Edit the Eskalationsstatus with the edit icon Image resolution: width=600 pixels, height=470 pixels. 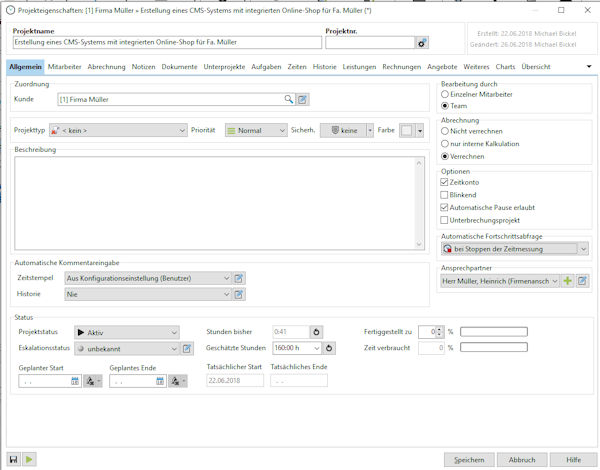[x=186, y=348]
